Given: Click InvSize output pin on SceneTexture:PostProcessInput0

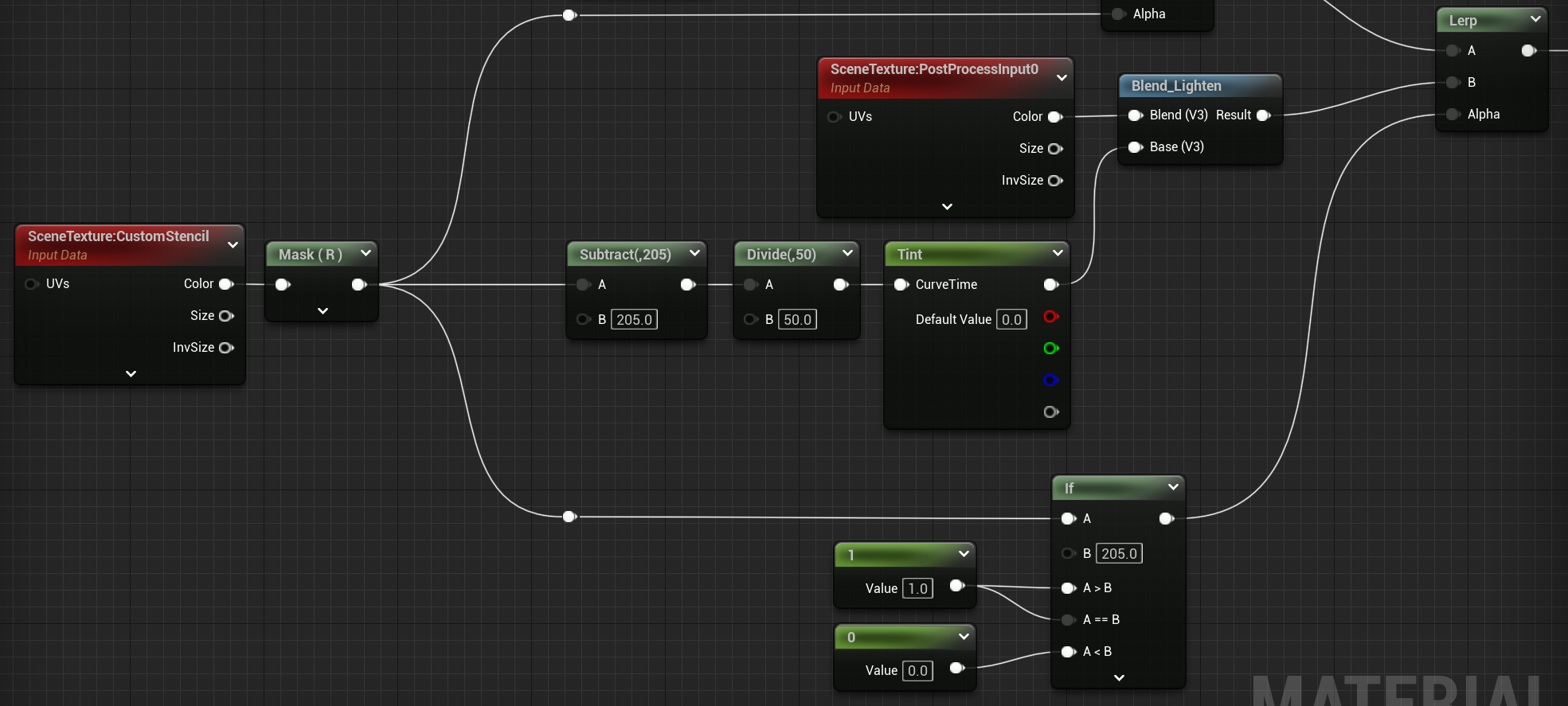Looking at the screenshot, I should [1054, 181].
